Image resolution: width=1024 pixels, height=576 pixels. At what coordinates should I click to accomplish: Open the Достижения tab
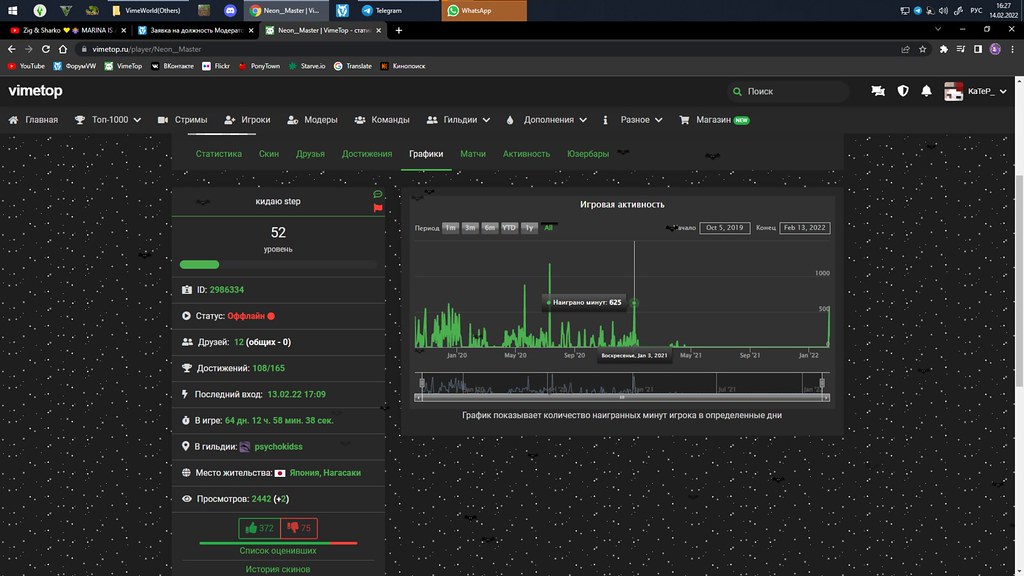click(367, 154)
